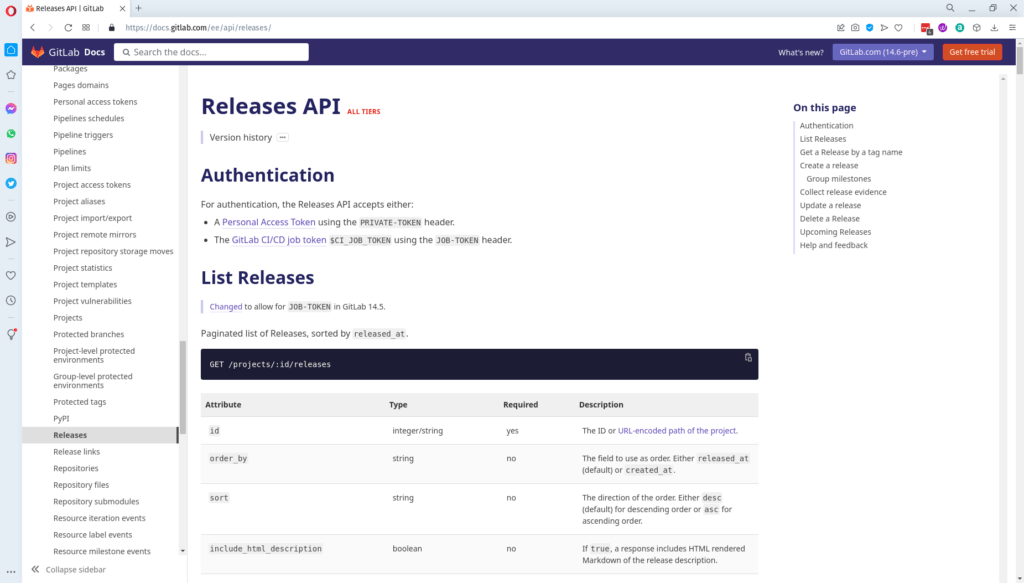Close the Releases API tab

pyautogui.click(x=123, y=8)
